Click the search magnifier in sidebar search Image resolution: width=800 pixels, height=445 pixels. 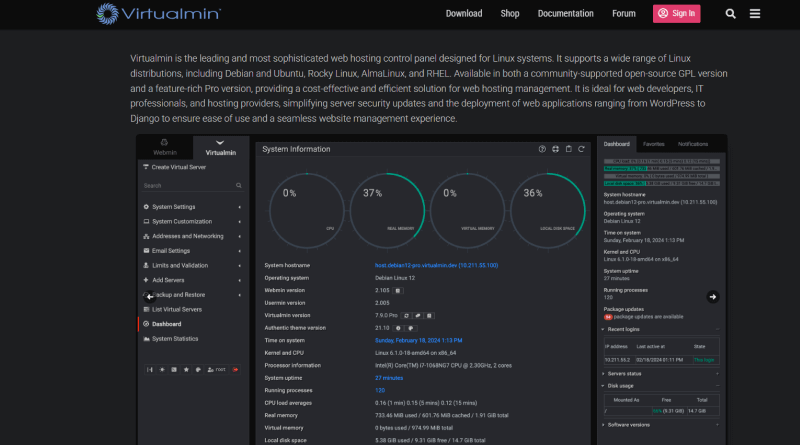(238, 186)
